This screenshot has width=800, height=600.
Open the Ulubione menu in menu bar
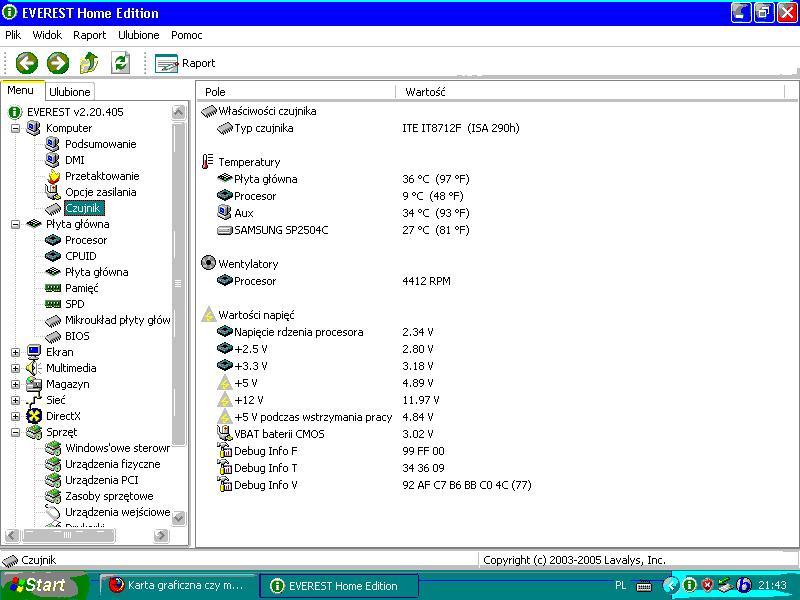tap(138, 35)
